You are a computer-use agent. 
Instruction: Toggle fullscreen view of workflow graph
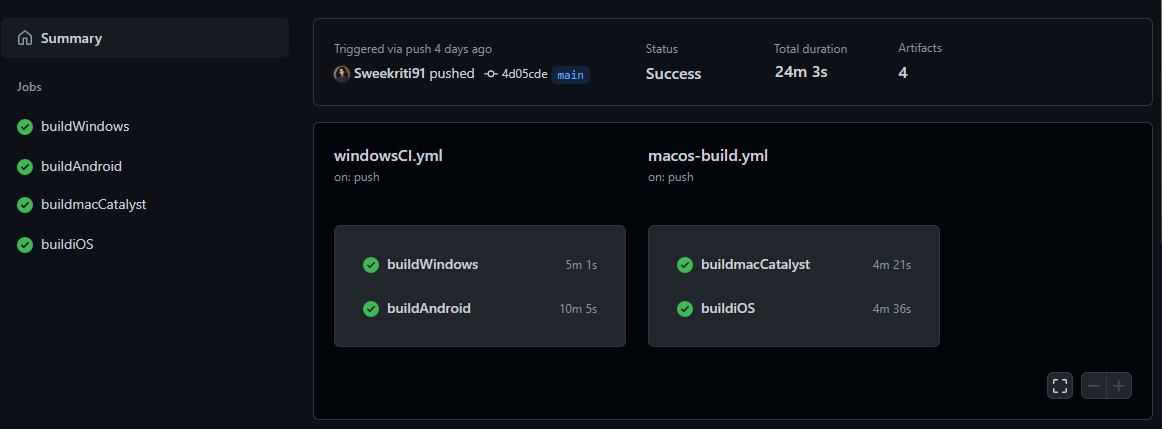pos(1060,385)
